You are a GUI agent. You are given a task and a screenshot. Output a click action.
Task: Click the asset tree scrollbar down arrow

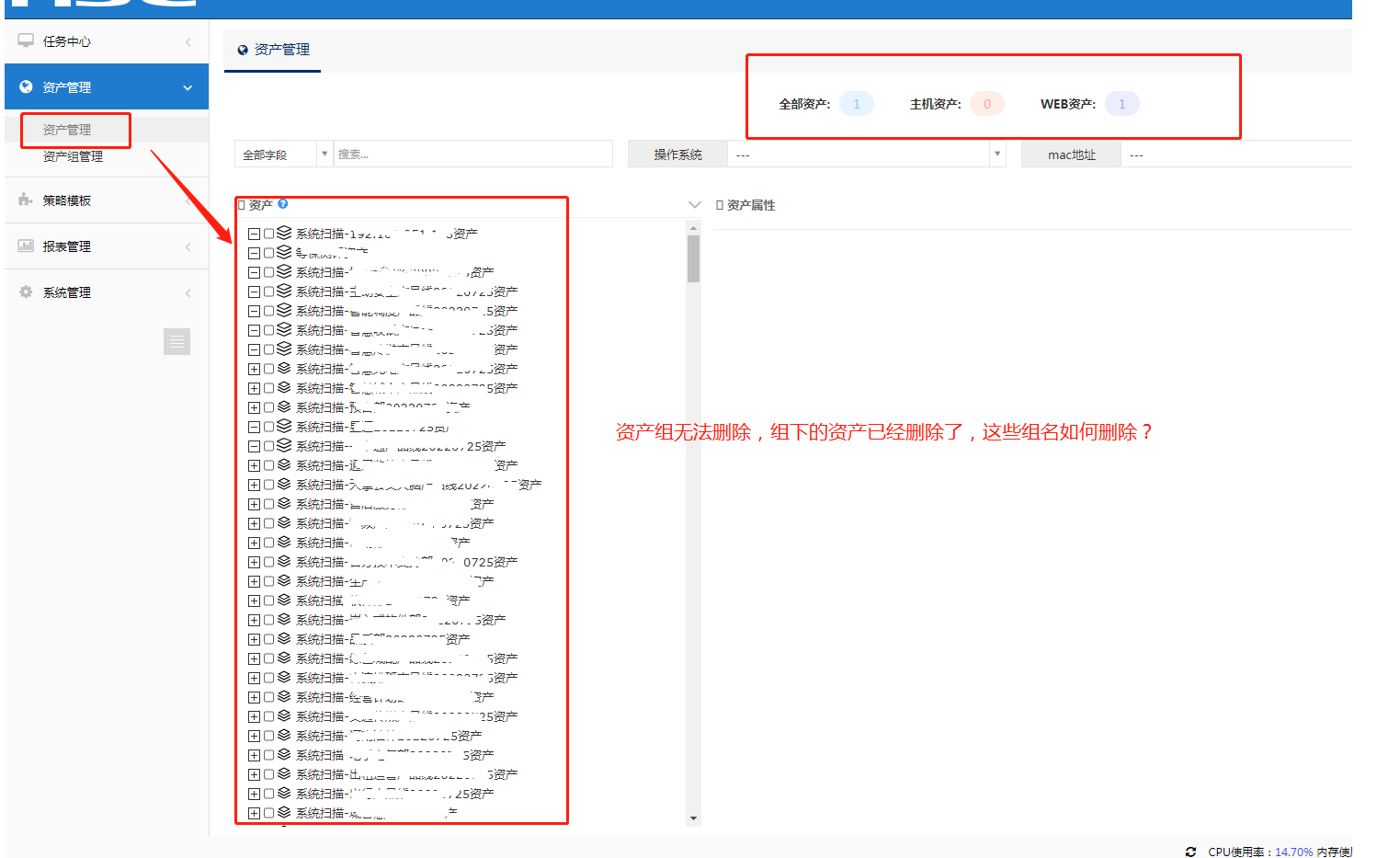pyautogui.click(x=693, y=818)
